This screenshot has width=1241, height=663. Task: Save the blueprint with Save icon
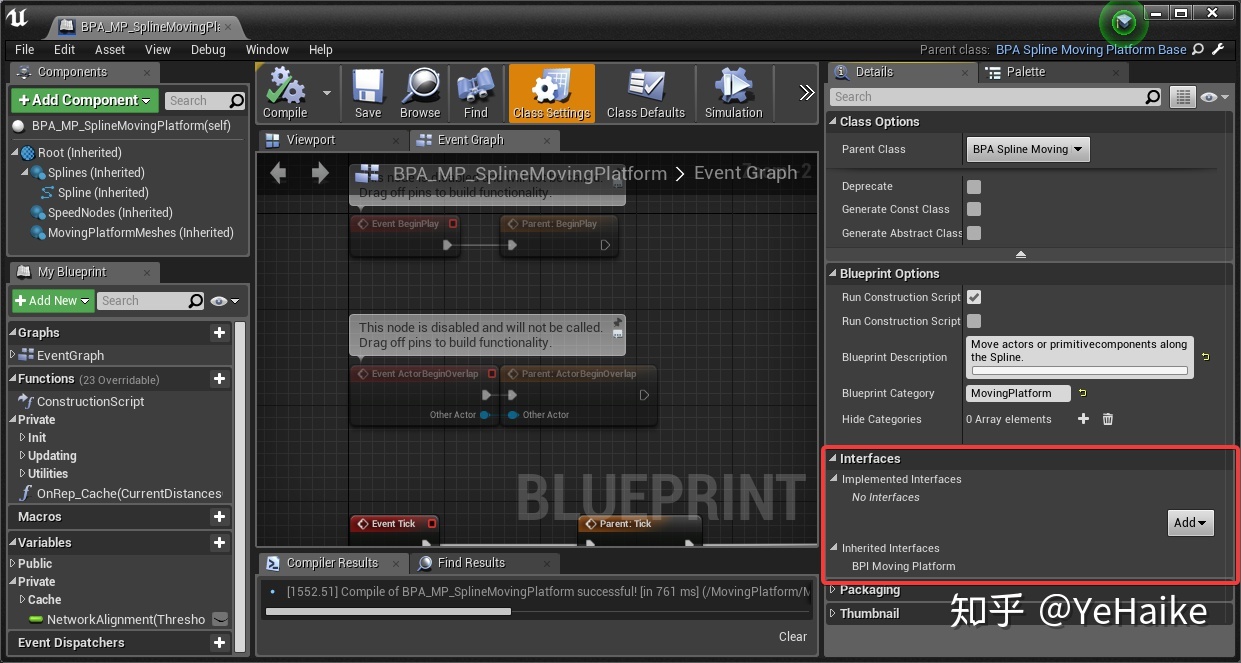tap(368, 93)
